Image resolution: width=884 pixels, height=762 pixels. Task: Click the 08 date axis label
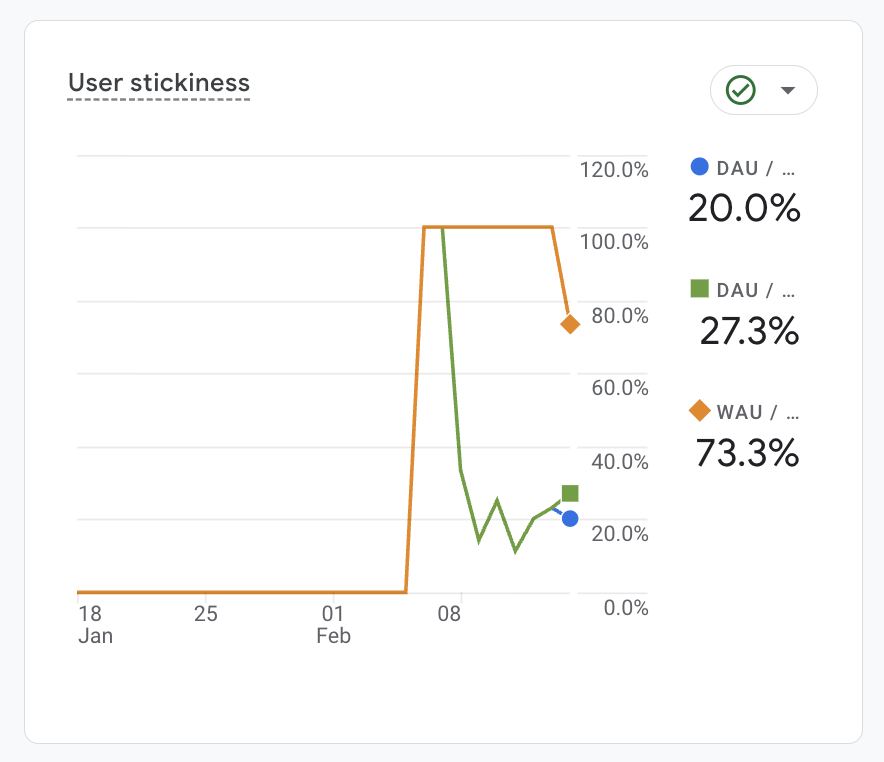(449, 613)
